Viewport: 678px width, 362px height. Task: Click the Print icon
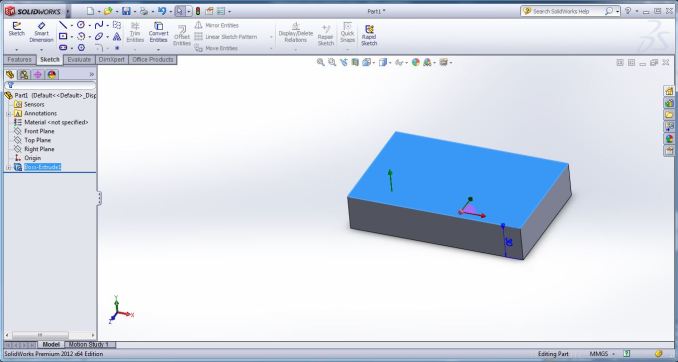click(x=144, y=11)
